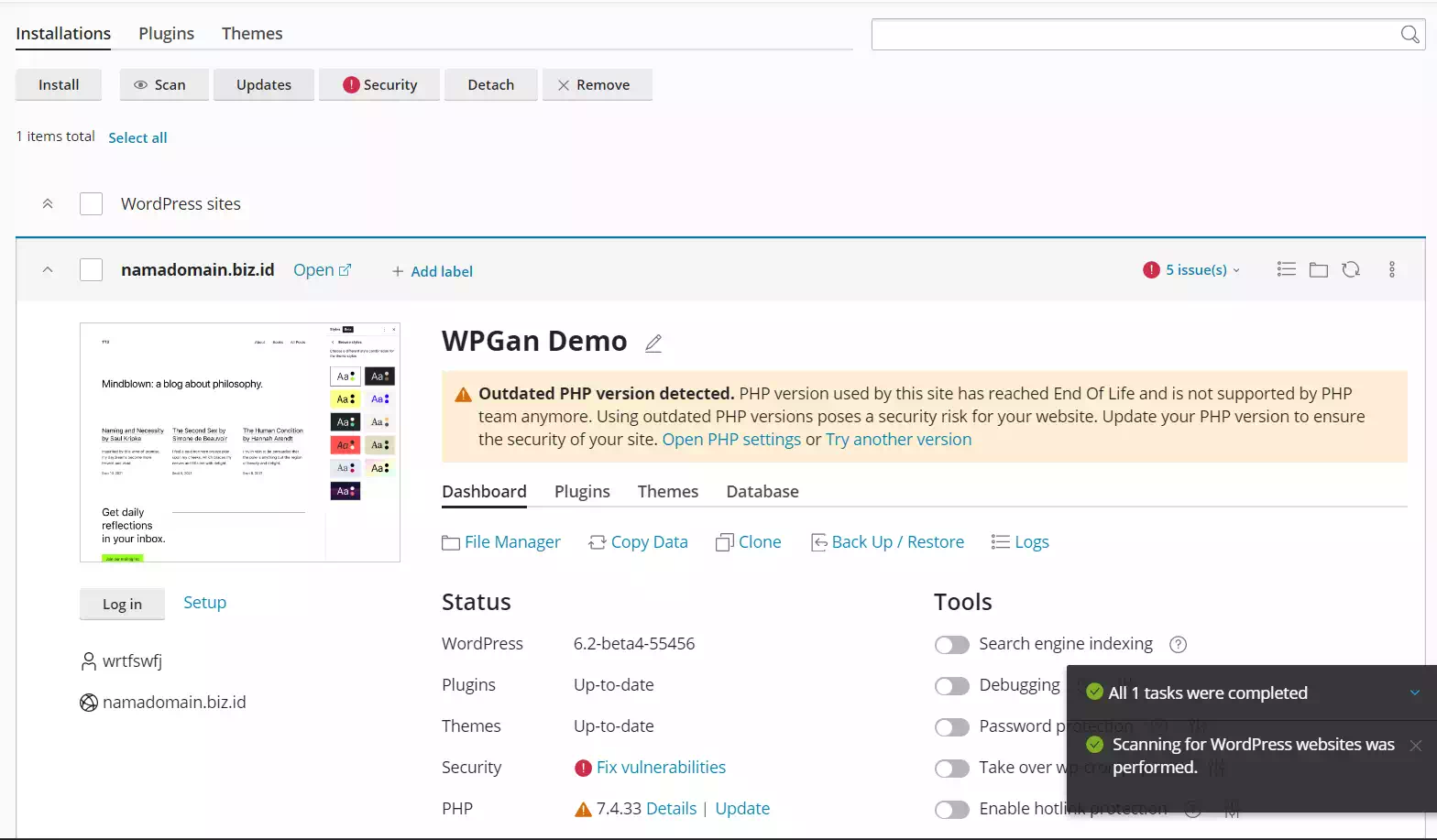
Task: Tick the namadomain.biz.id checkbox
Action: coord(91,269)
